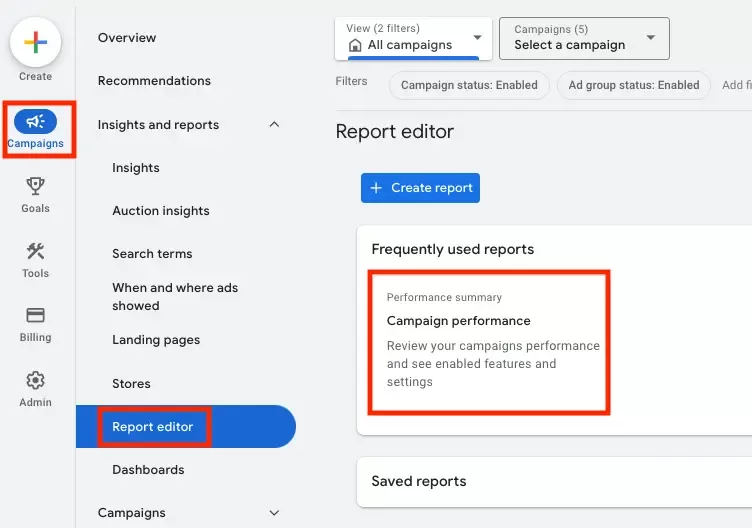This screenshot has height=528, width=752.
Task: Open When and where ads showed
Action: click(x=175, y=296)
